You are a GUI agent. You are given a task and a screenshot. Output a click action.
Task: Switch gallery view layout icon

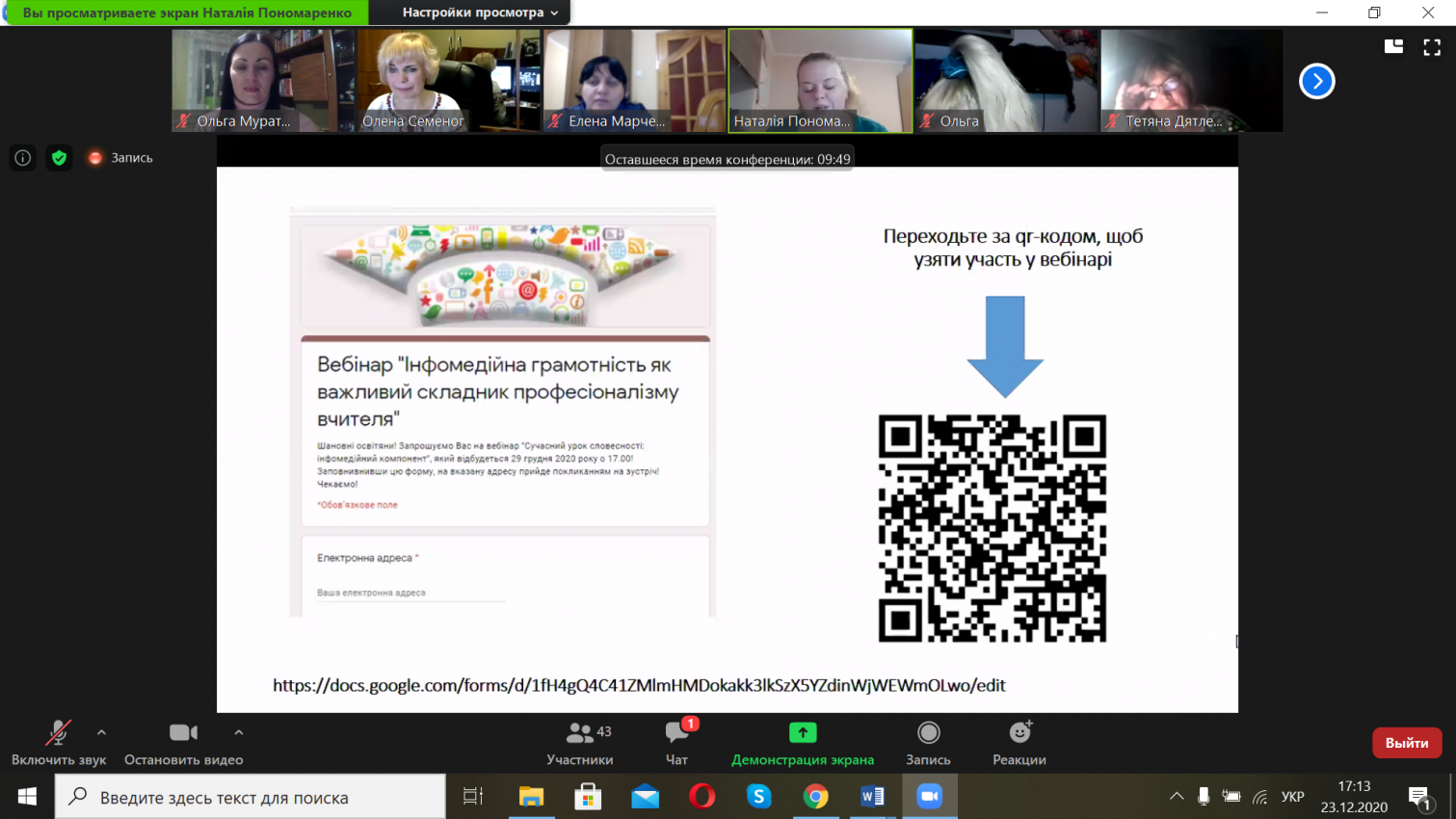point(1393,46)
